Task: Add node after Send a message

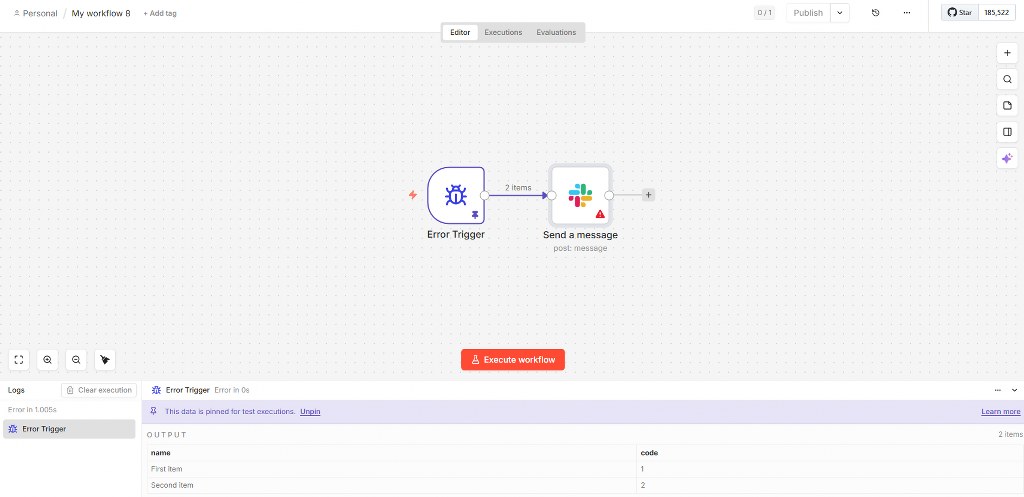Action: point(648,195)
